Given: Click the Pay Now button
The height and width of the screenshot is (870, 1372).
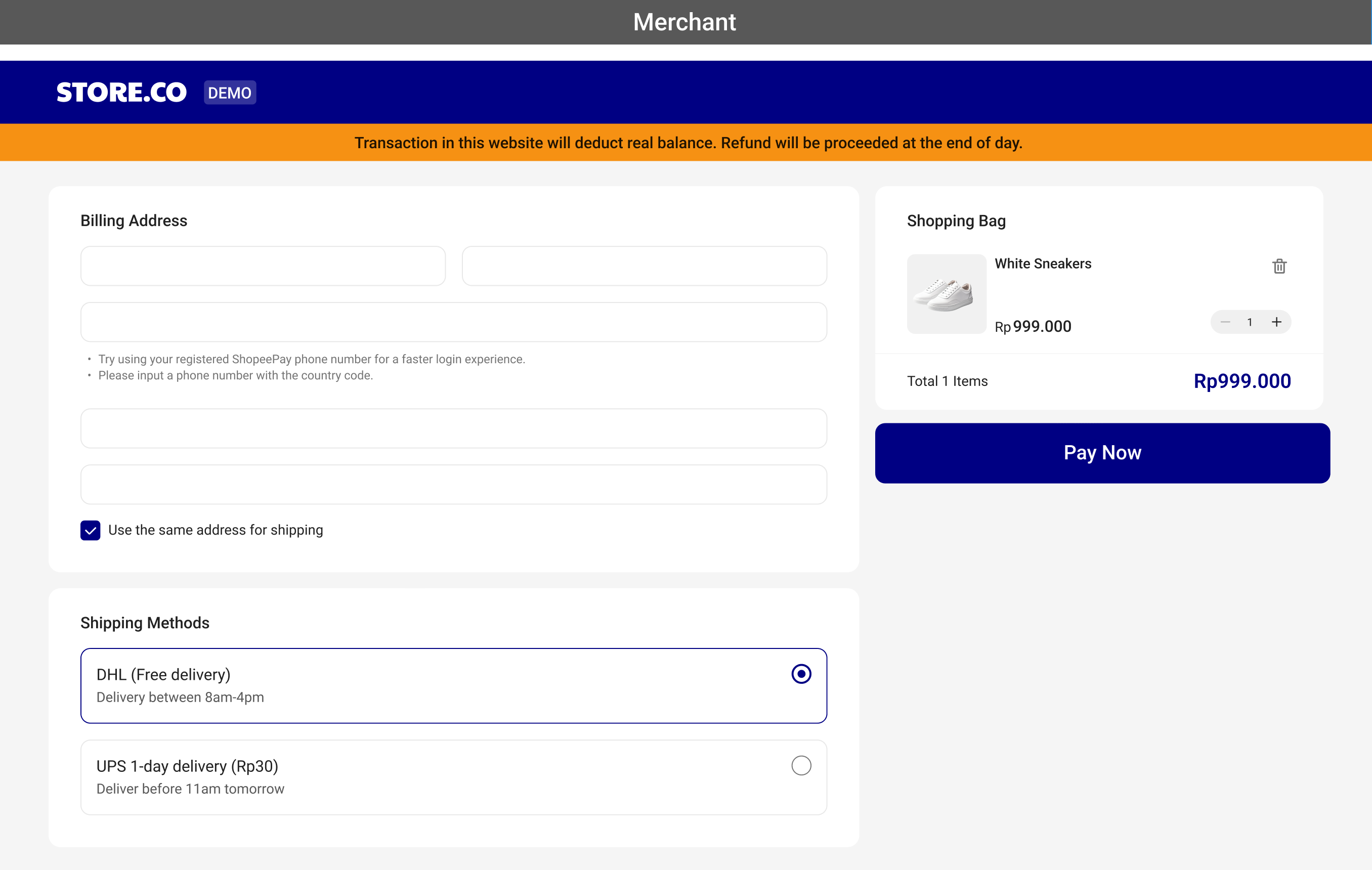Looking at the screenshot, I should [1102, 453].
